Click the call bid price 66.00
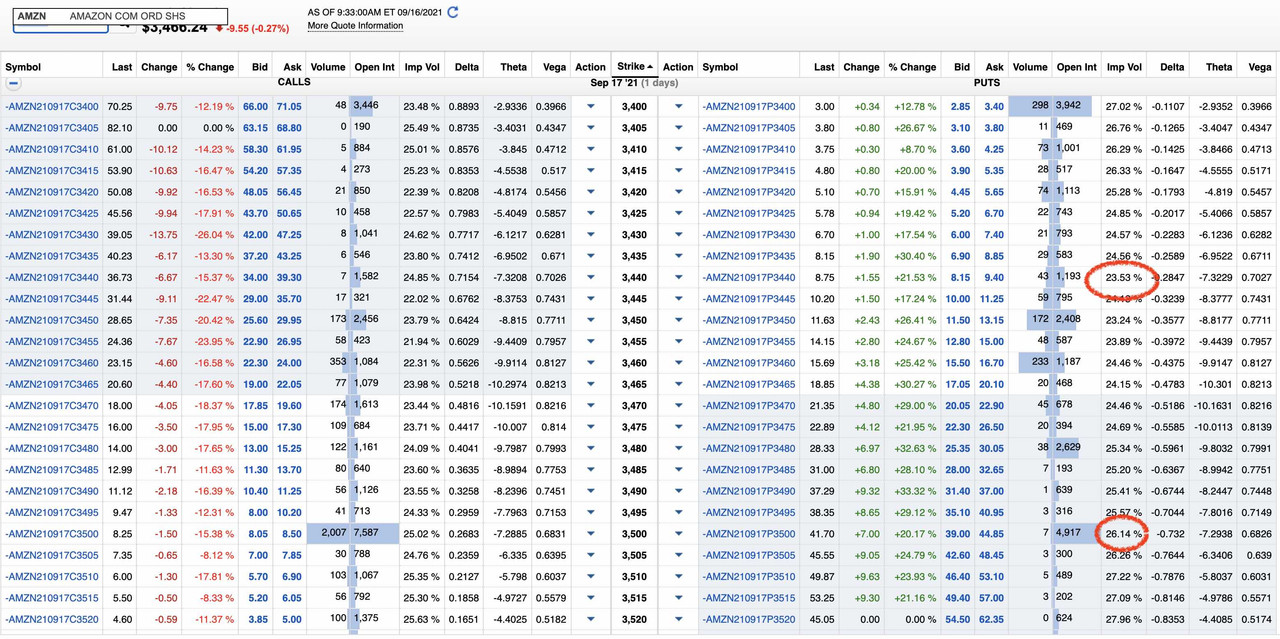1280x639 pixels. tap(255, 106)
